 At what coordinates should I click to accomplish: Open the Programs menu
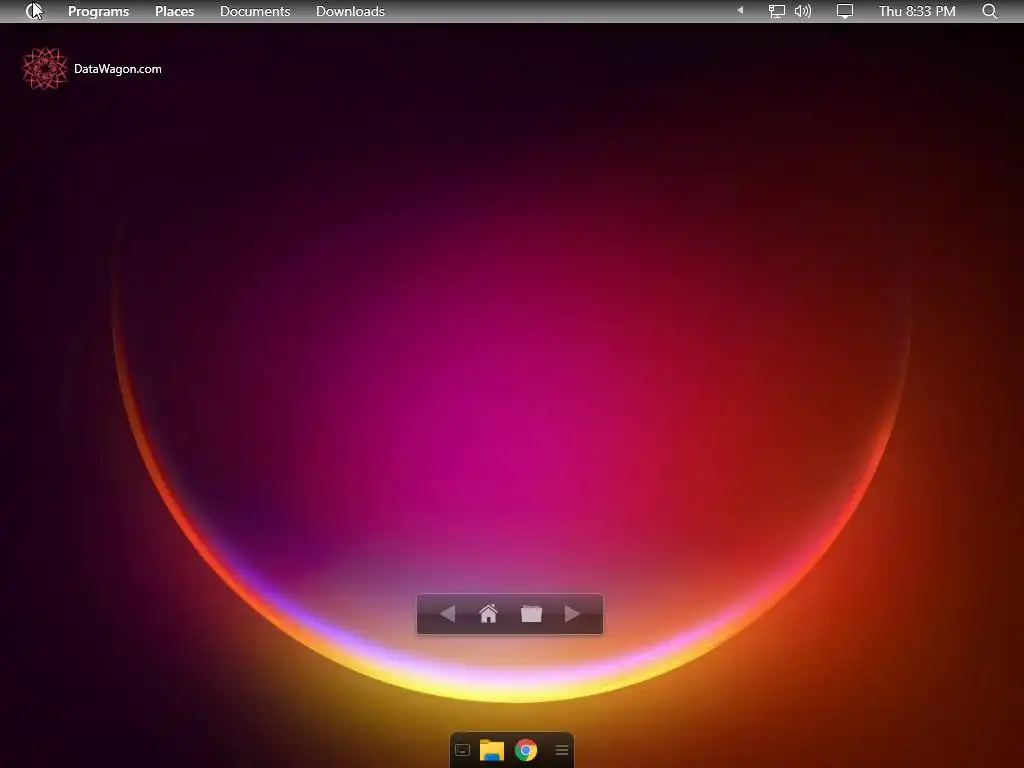pos(99,11)
